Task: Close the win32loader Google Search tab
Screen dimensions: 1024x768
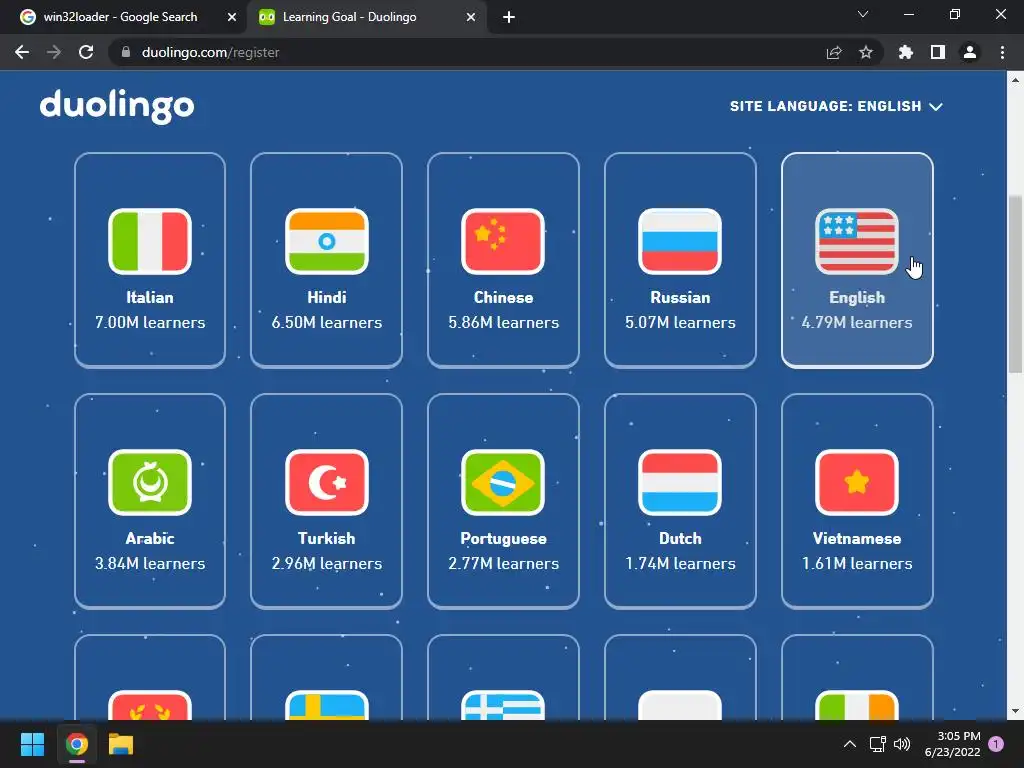Action: pyautogui.click(x=232, y=17)
